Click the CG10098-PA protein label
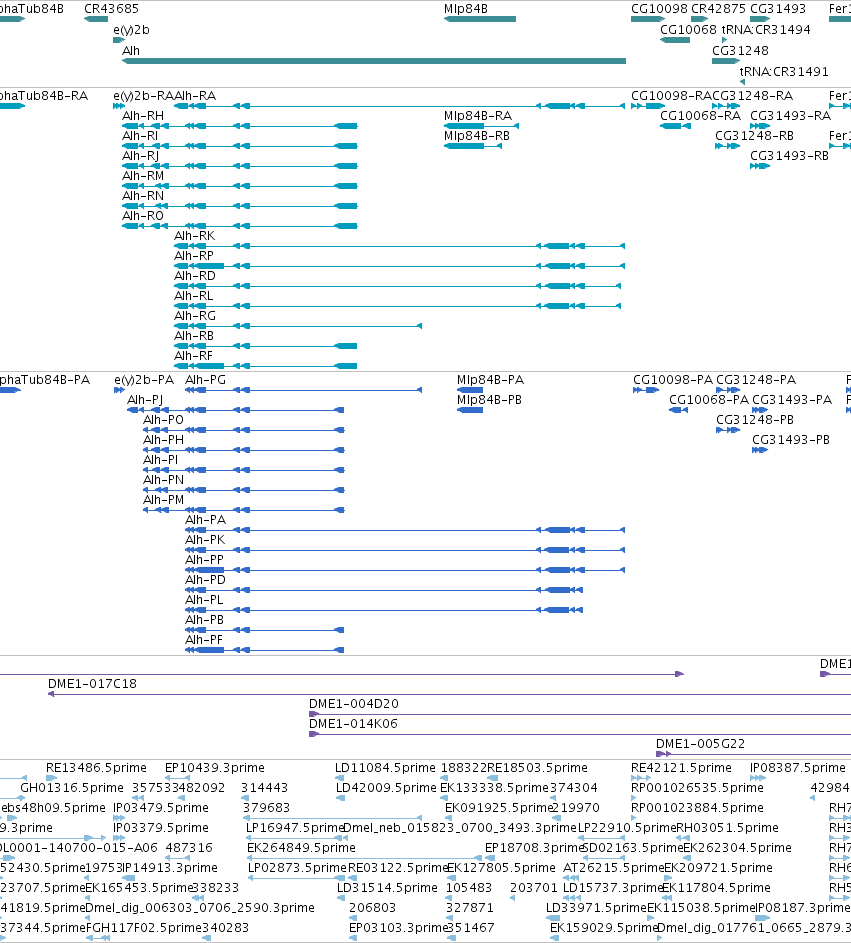Viewport: 851px width, 943px height. 673,380
